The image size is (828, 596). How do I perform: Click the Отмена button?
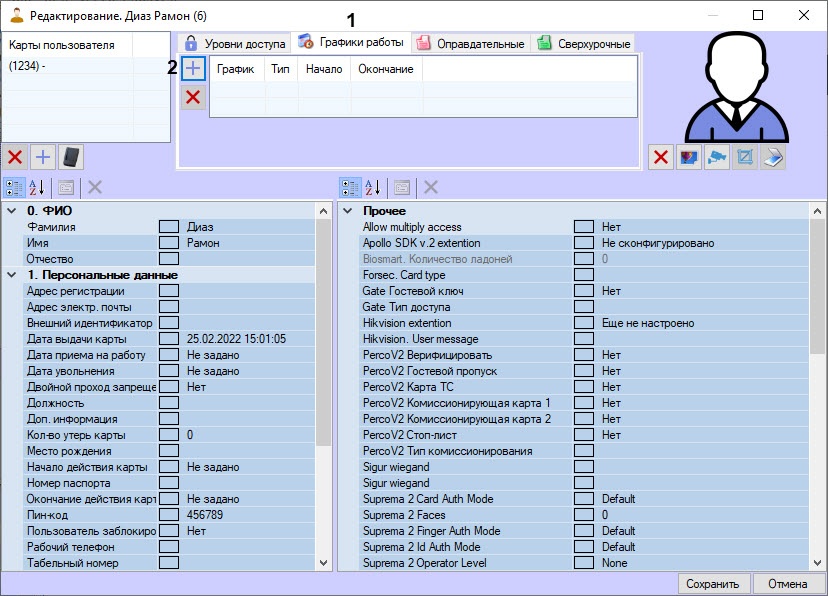(x=787, y=584)
